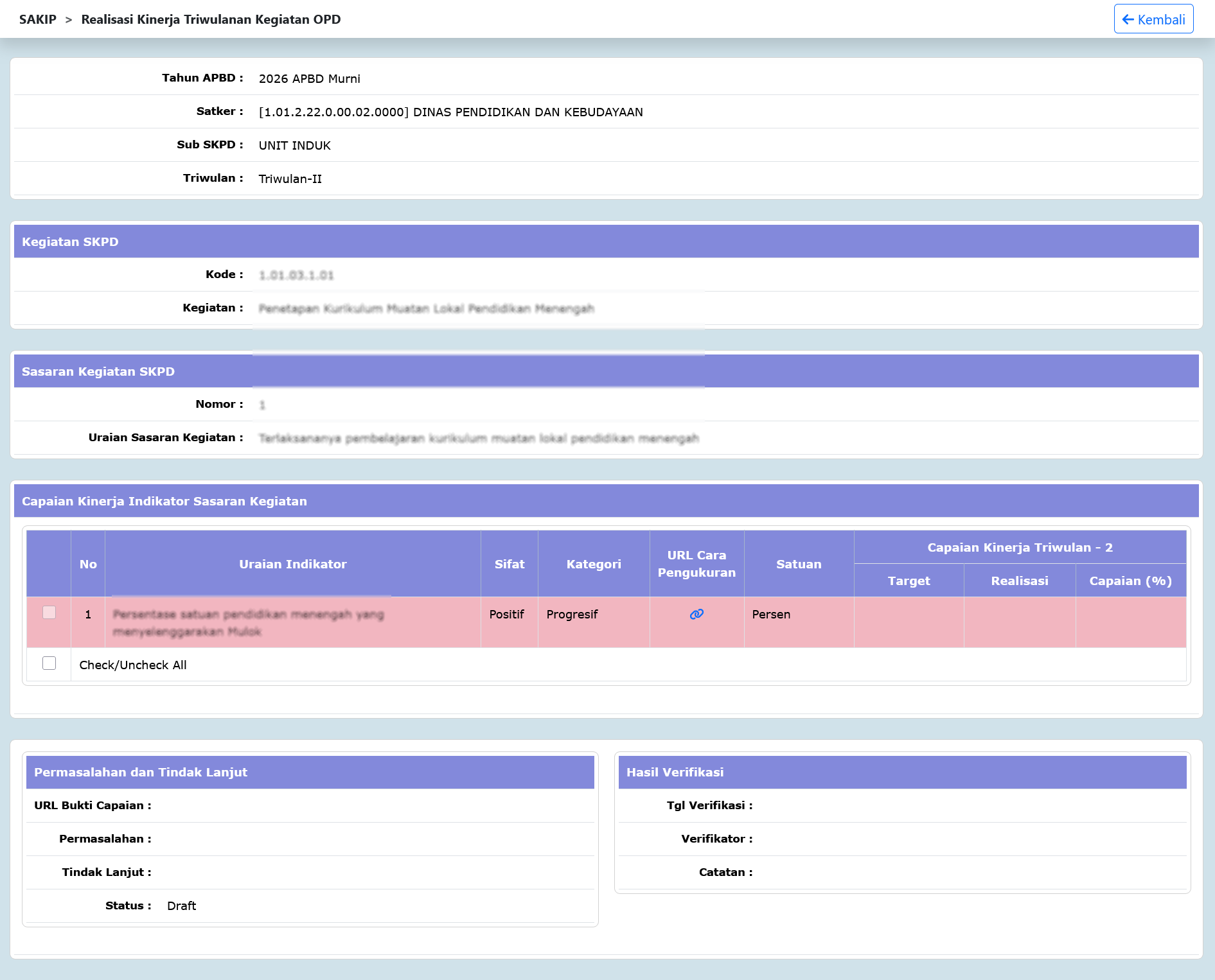Click the Kode value of Kegiatan SKPD
Viewport: 1215px width, 980px height.
point(296,276)
